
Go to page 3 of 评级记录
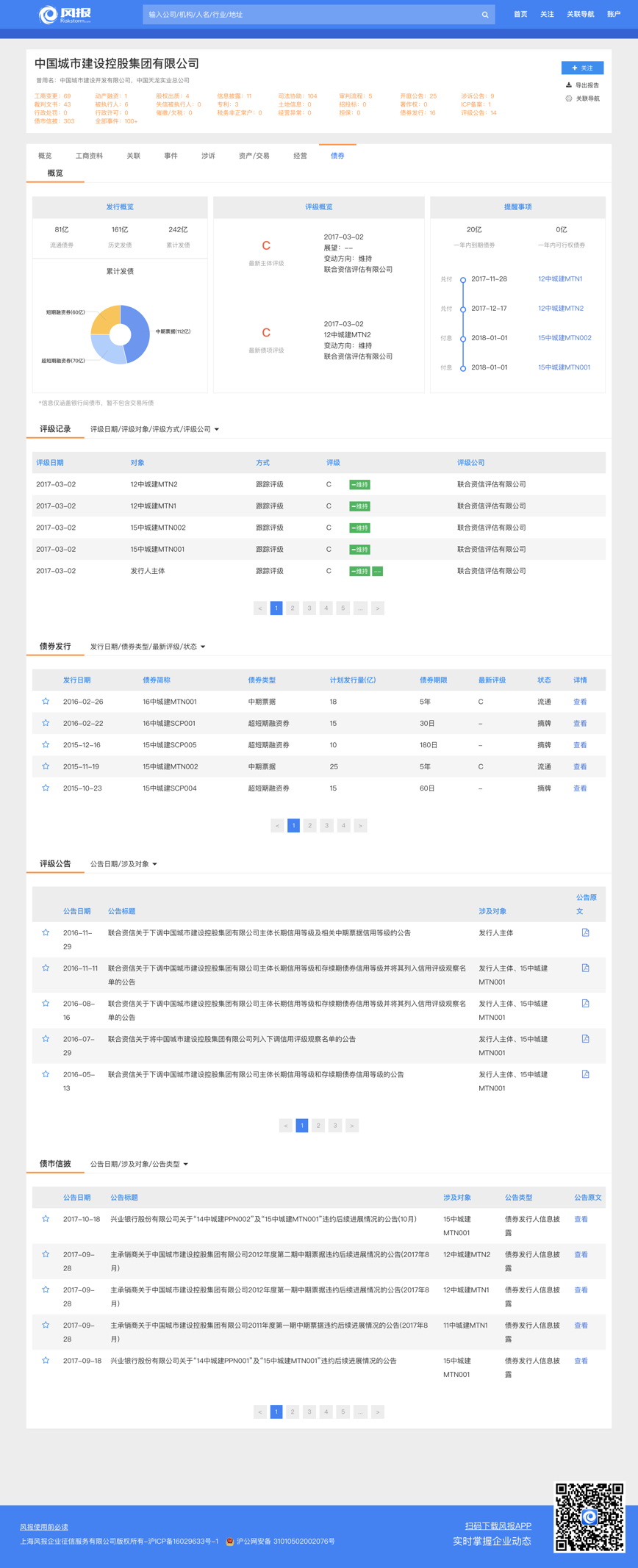[309, 608]
